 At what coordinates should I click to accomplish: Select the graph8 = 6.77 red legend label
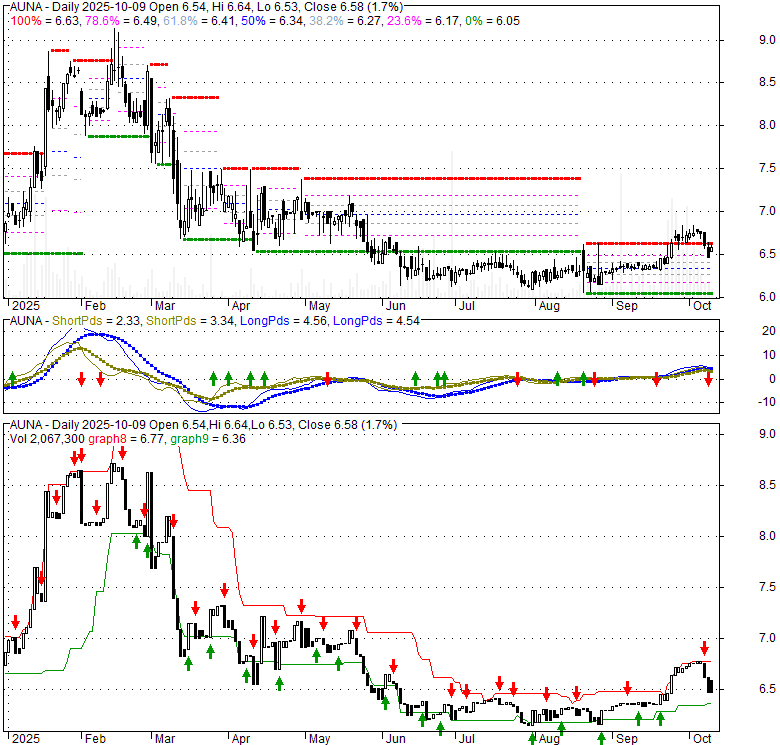pos(134,438)
